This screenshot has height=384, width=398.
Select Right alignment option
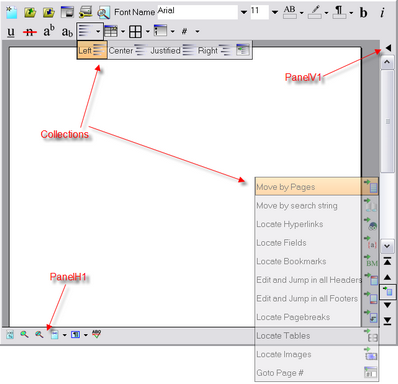click(214, 50)
